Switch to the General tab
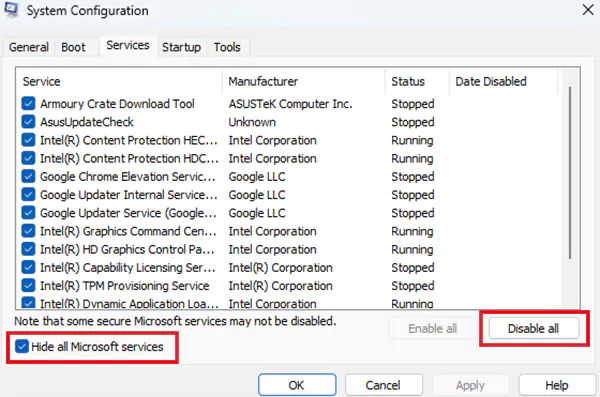 [x=29, y=47]
